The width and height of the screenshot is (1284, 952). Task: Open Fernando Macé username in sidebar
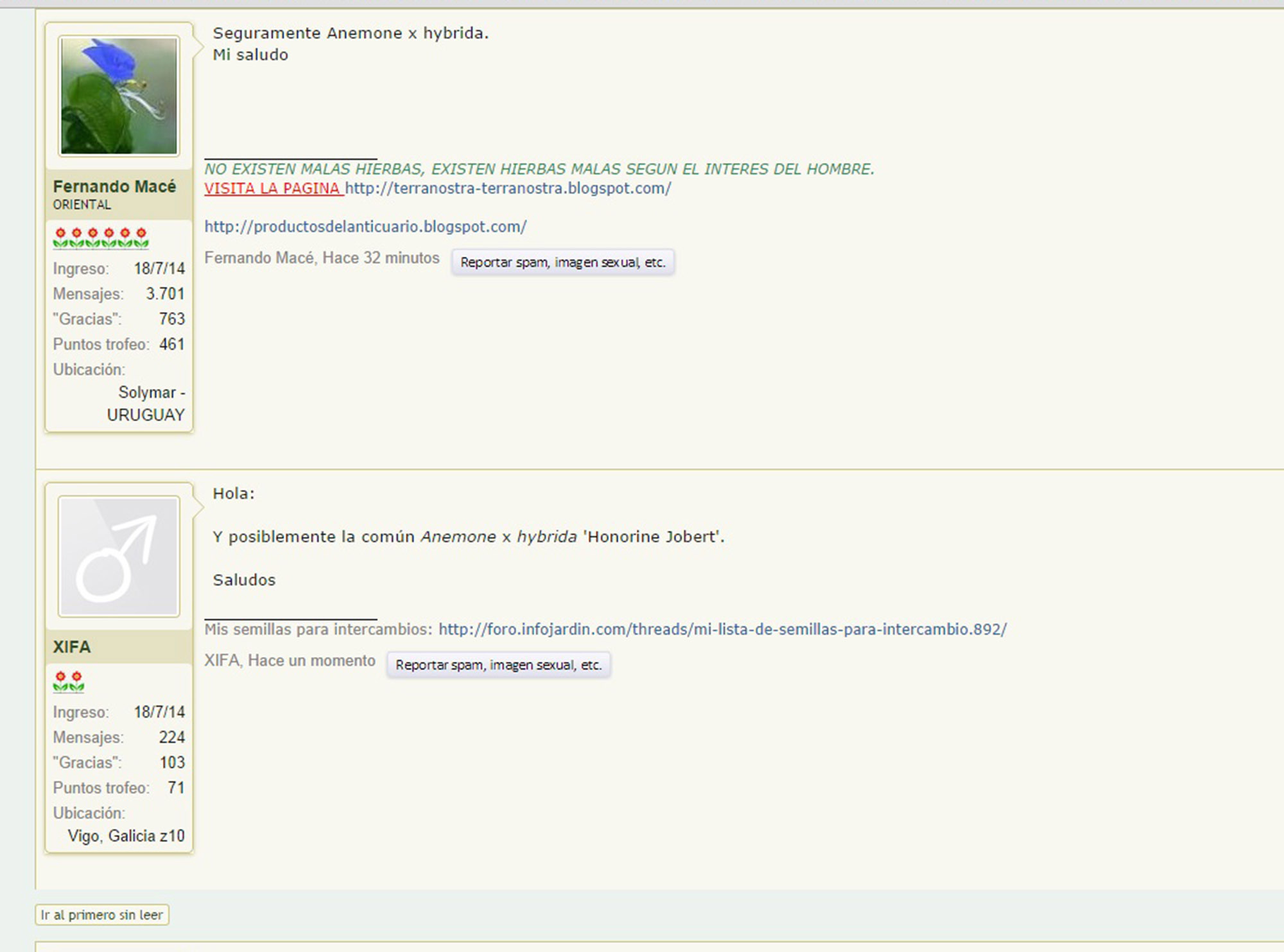114,186
